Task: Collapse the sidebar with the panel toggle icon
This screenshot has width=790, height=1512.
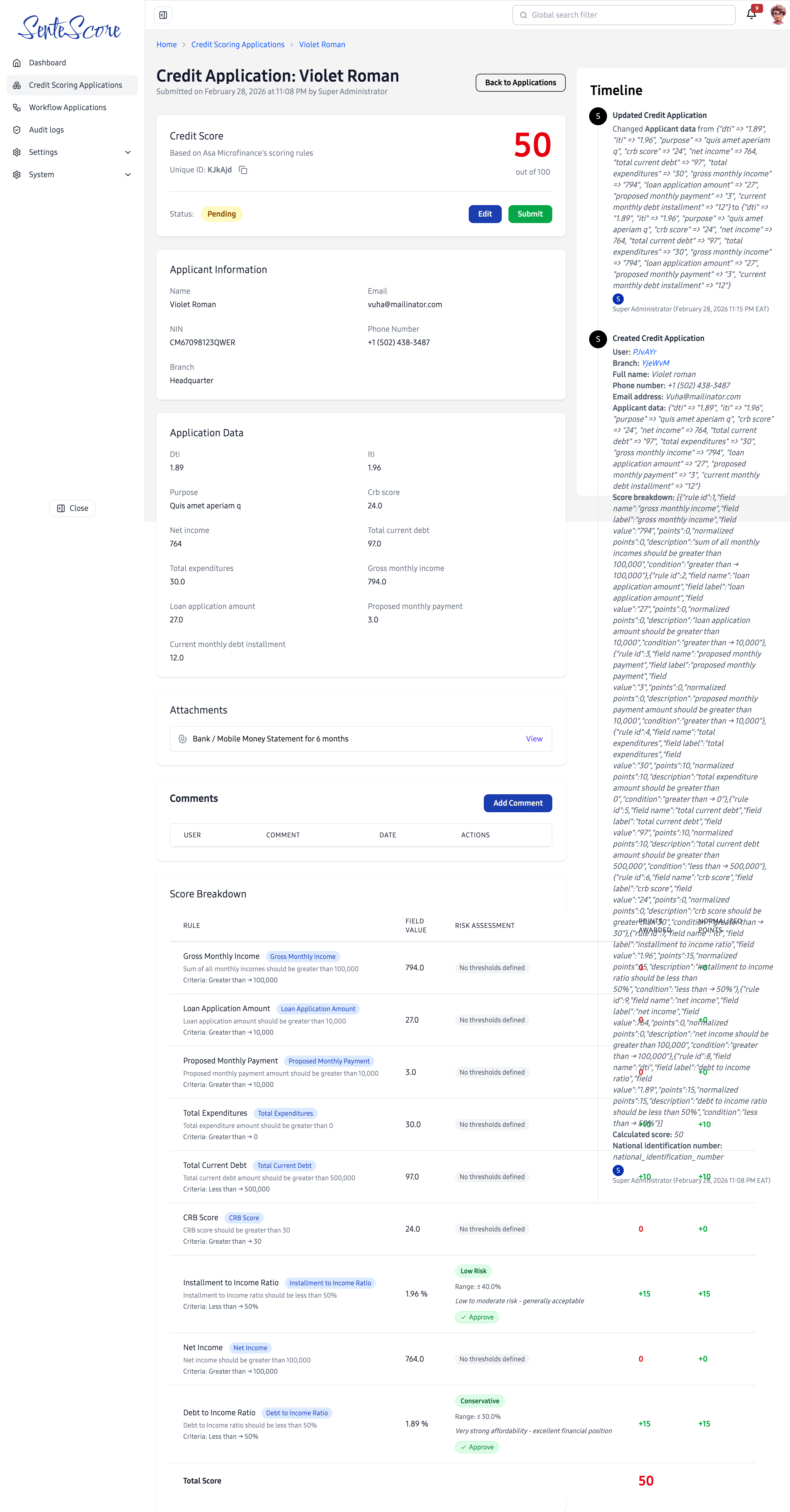Action: coord(163,15)
